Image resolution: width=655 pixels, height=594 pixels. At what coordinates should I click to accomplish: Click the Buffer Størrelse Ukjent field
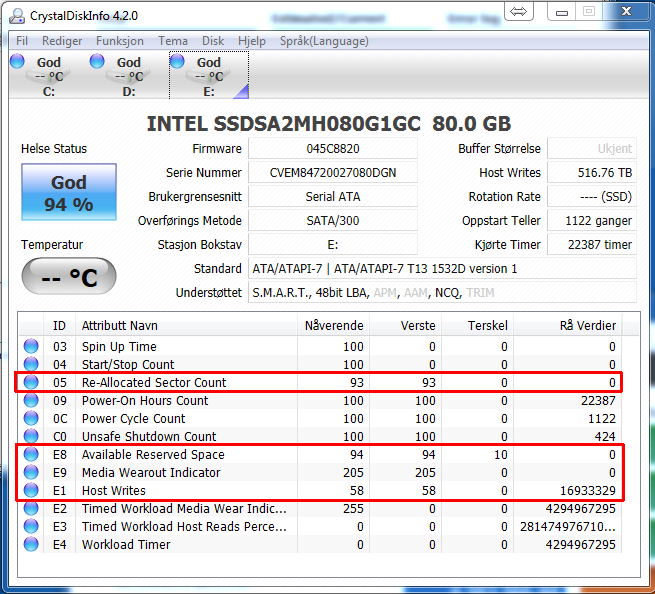592,149
